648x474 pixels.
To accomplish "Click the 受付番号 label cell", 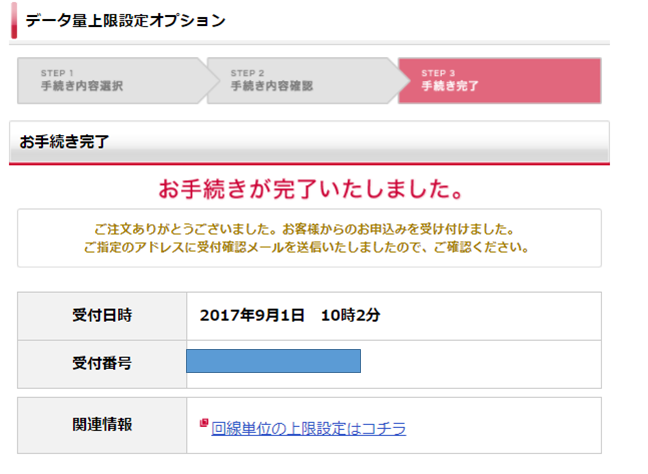I will click(102, 364).
